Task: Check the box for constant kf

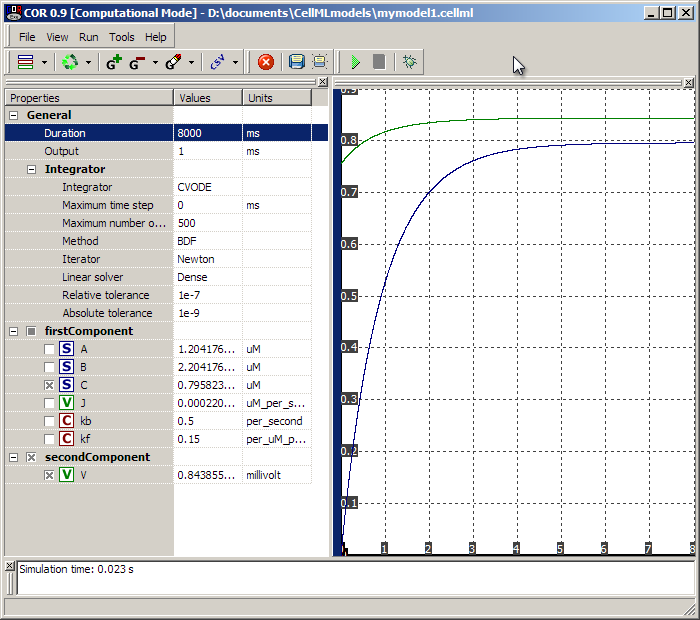Action: (x=49, y=439)
